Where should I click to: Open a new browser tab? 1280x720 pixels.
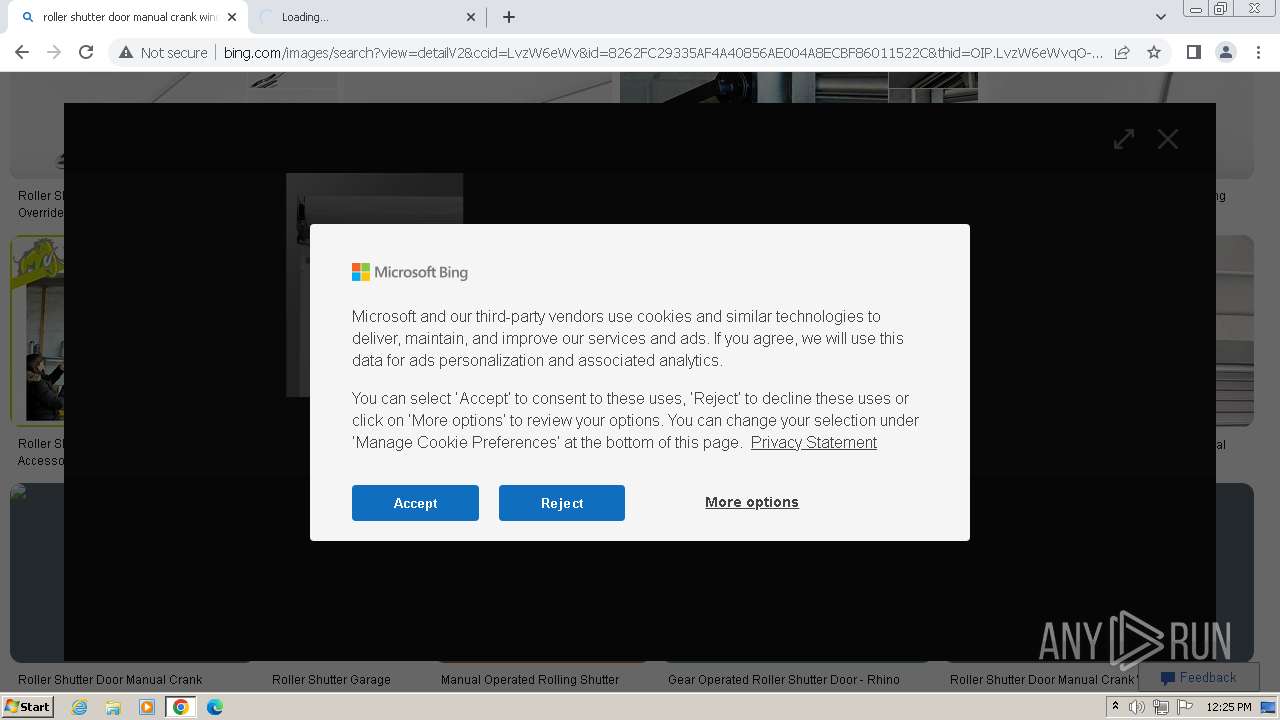tap(508, 17)
